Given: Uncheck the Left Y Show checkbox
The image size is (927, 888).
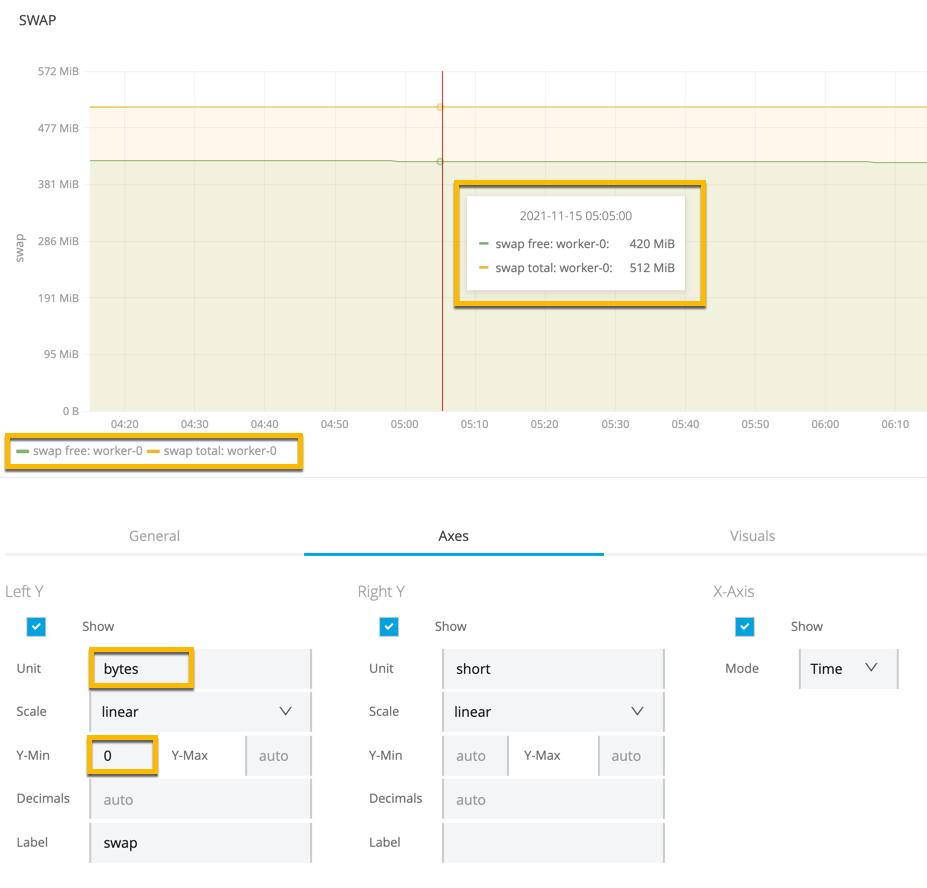Looking at the screenshot, I should point(36,626).
